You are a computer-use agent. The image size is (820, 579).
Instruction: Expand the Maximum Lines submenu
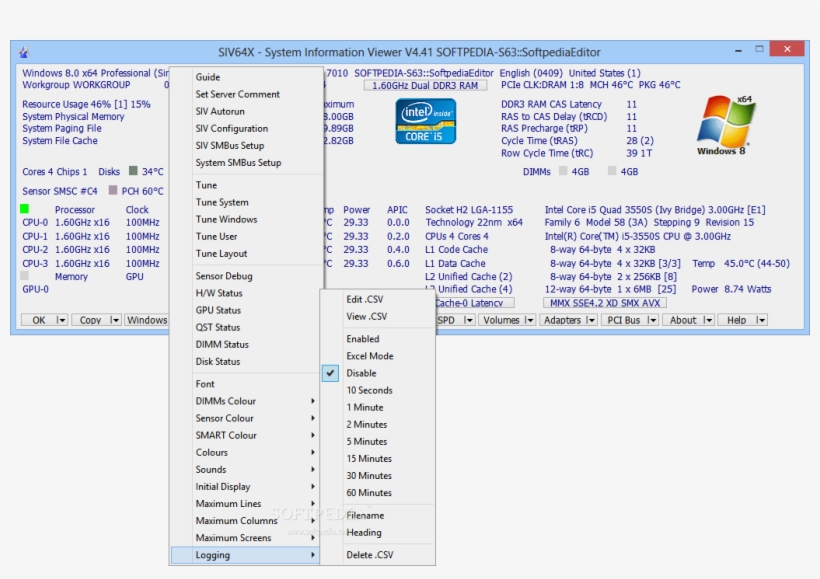(245, 504)
